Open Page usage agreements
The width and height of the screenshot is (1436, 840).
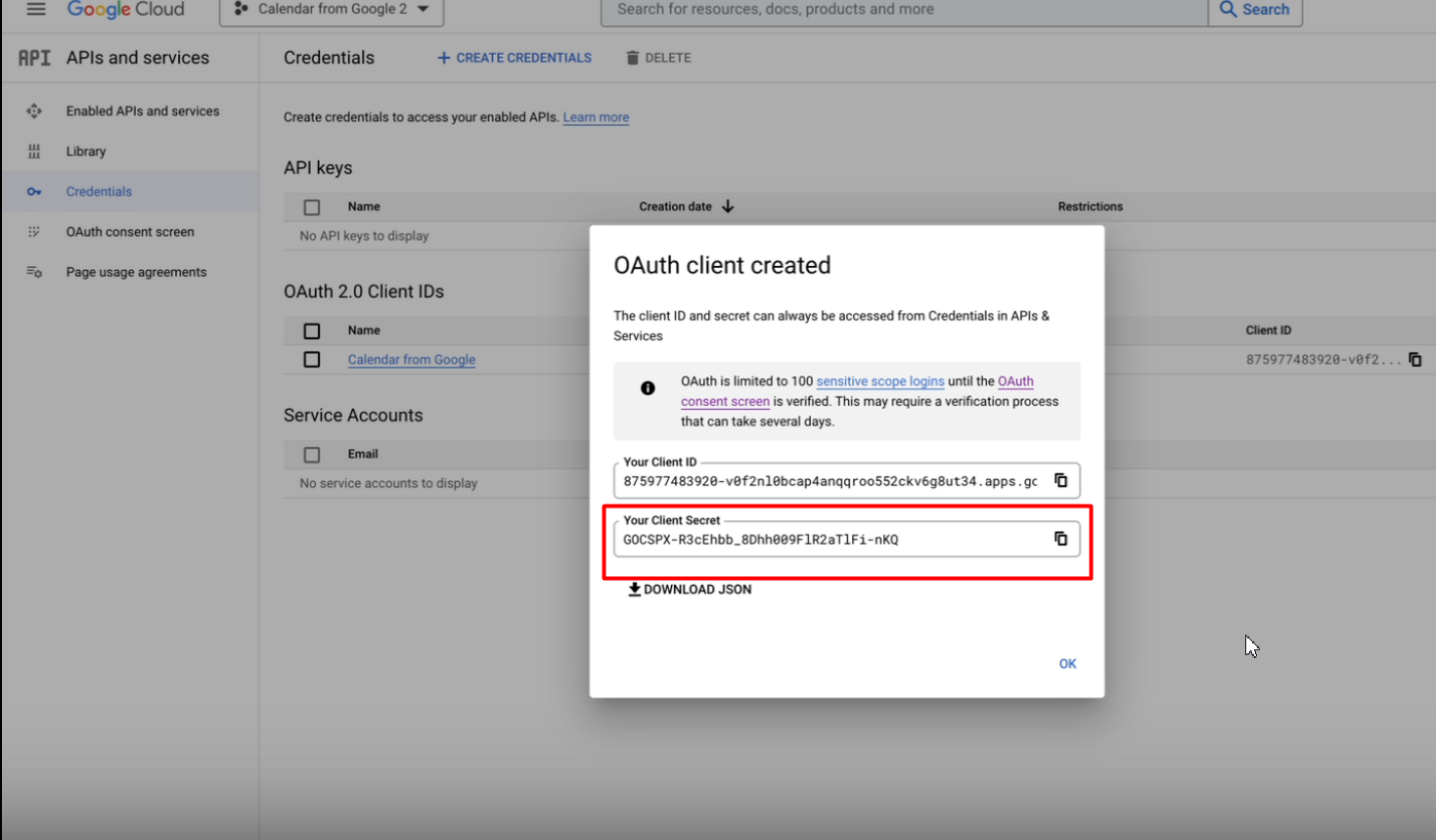tap(136, 272)
